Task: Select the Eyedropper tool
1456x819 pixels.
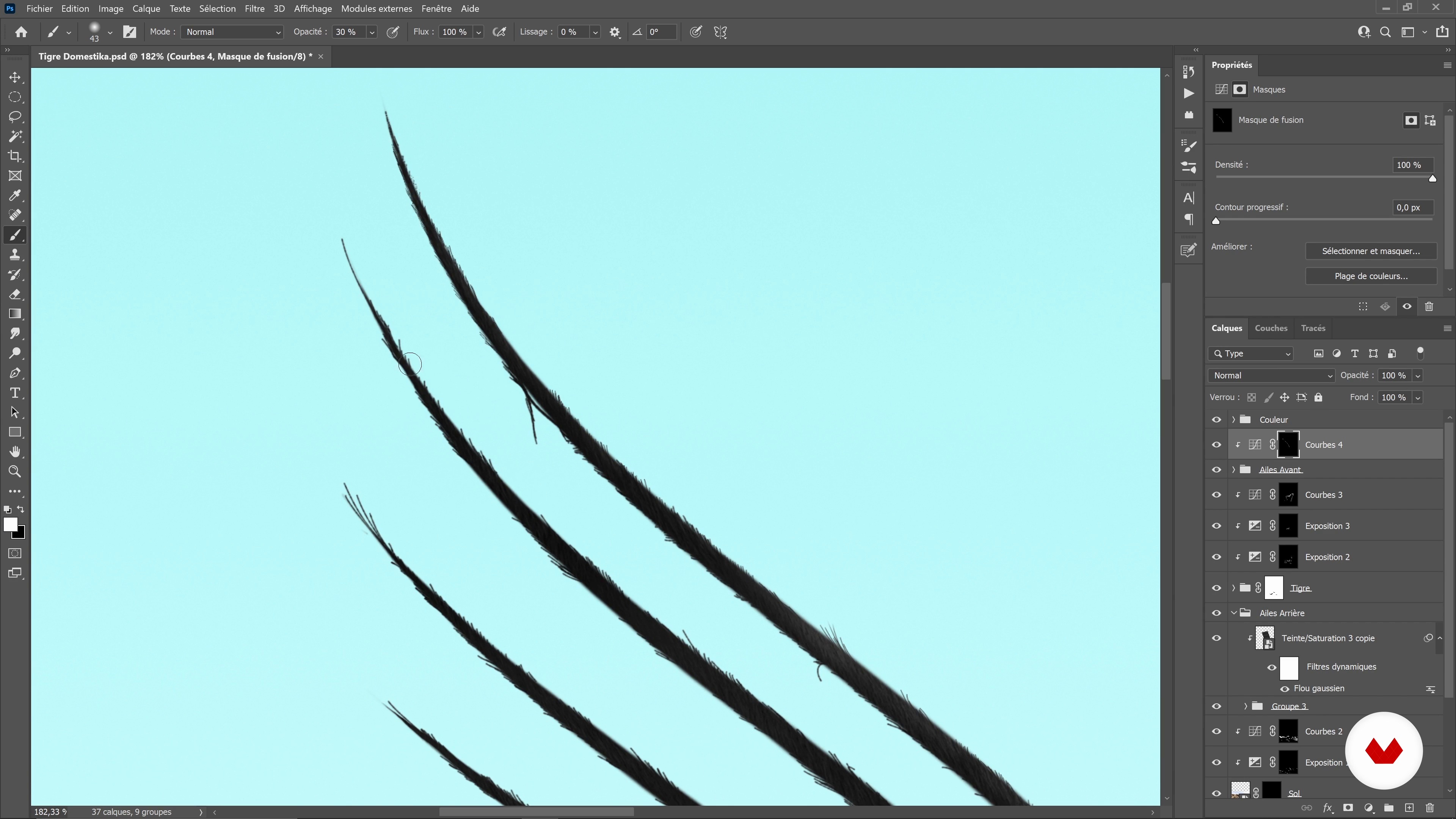Action: click(15, 196)
